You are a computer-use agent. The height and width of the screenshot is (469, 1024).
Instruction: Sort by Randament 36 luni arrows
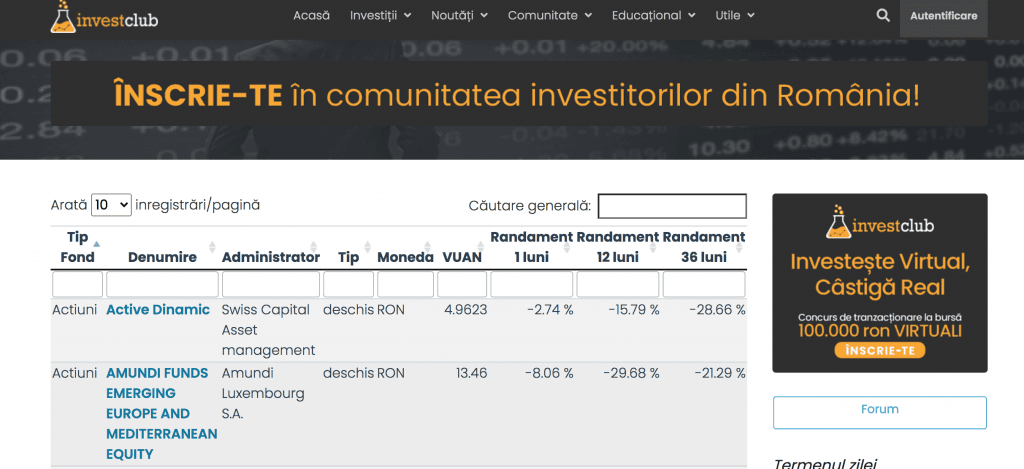click(x=739, y=248)
